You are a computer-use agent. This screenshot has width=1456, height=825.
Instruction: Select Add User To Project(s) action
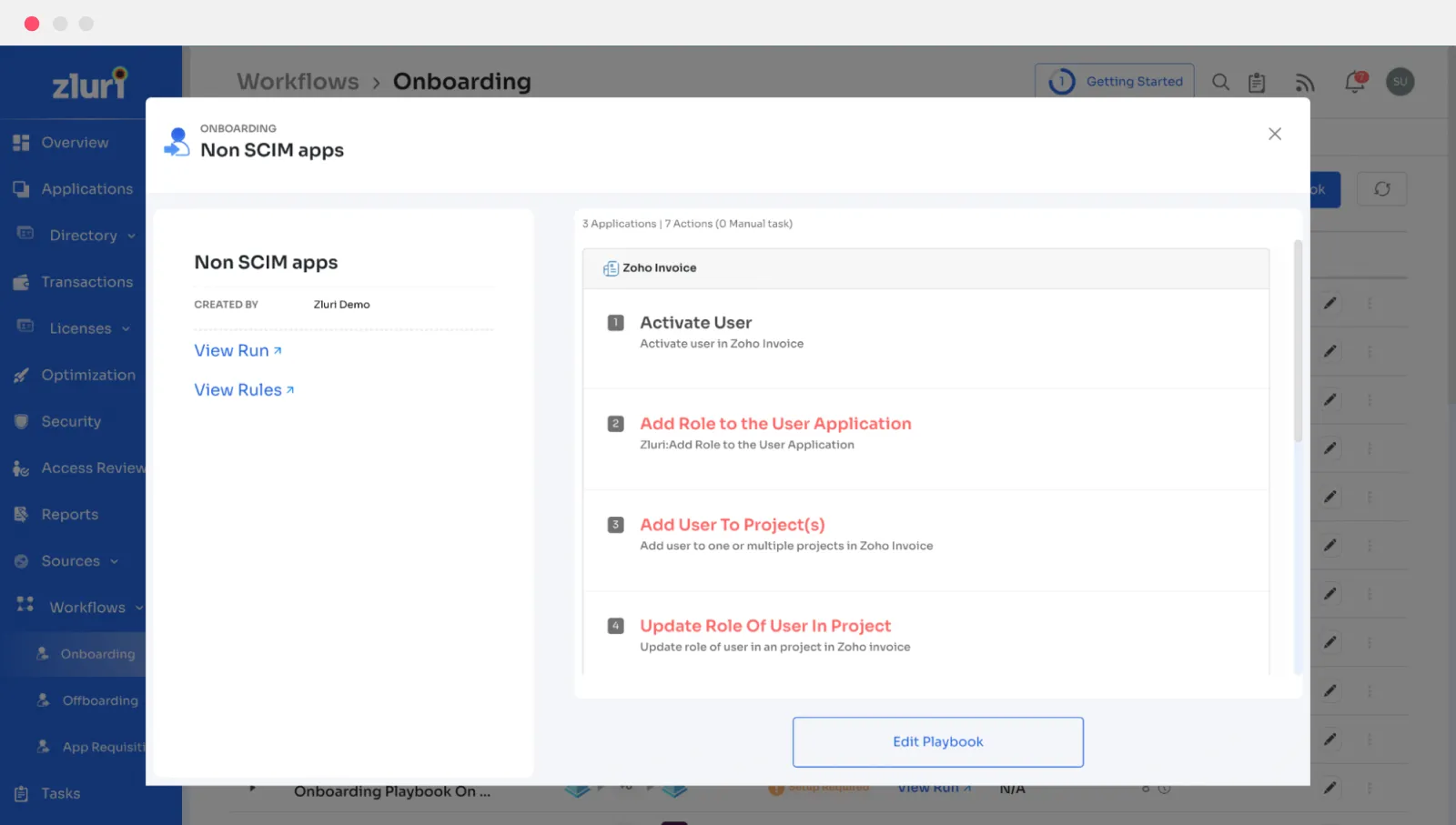(x=733, y=525)
